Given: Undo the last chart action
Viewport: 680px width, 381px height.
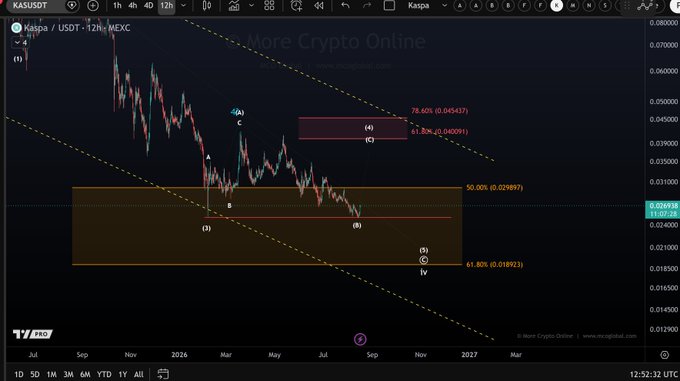Looking at the screenshot, I should [345, 6].
